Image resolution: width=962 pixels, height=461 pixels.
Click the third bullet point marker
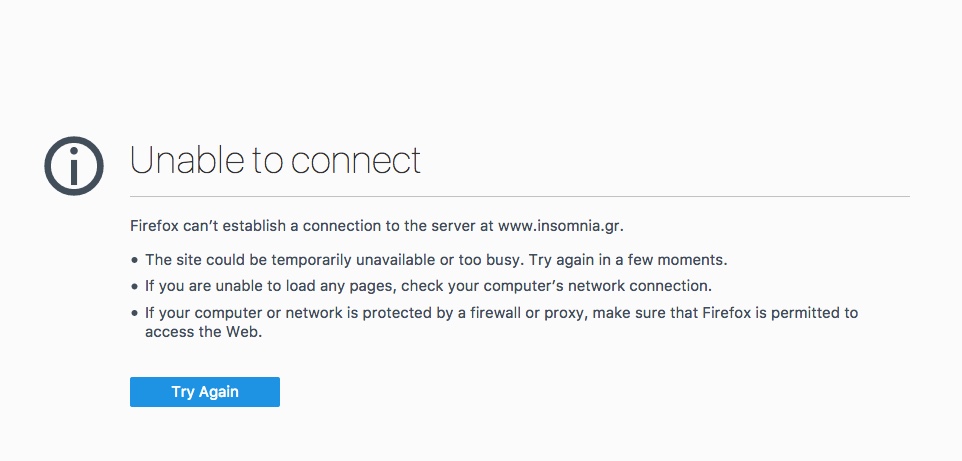(x=135, y=313)
